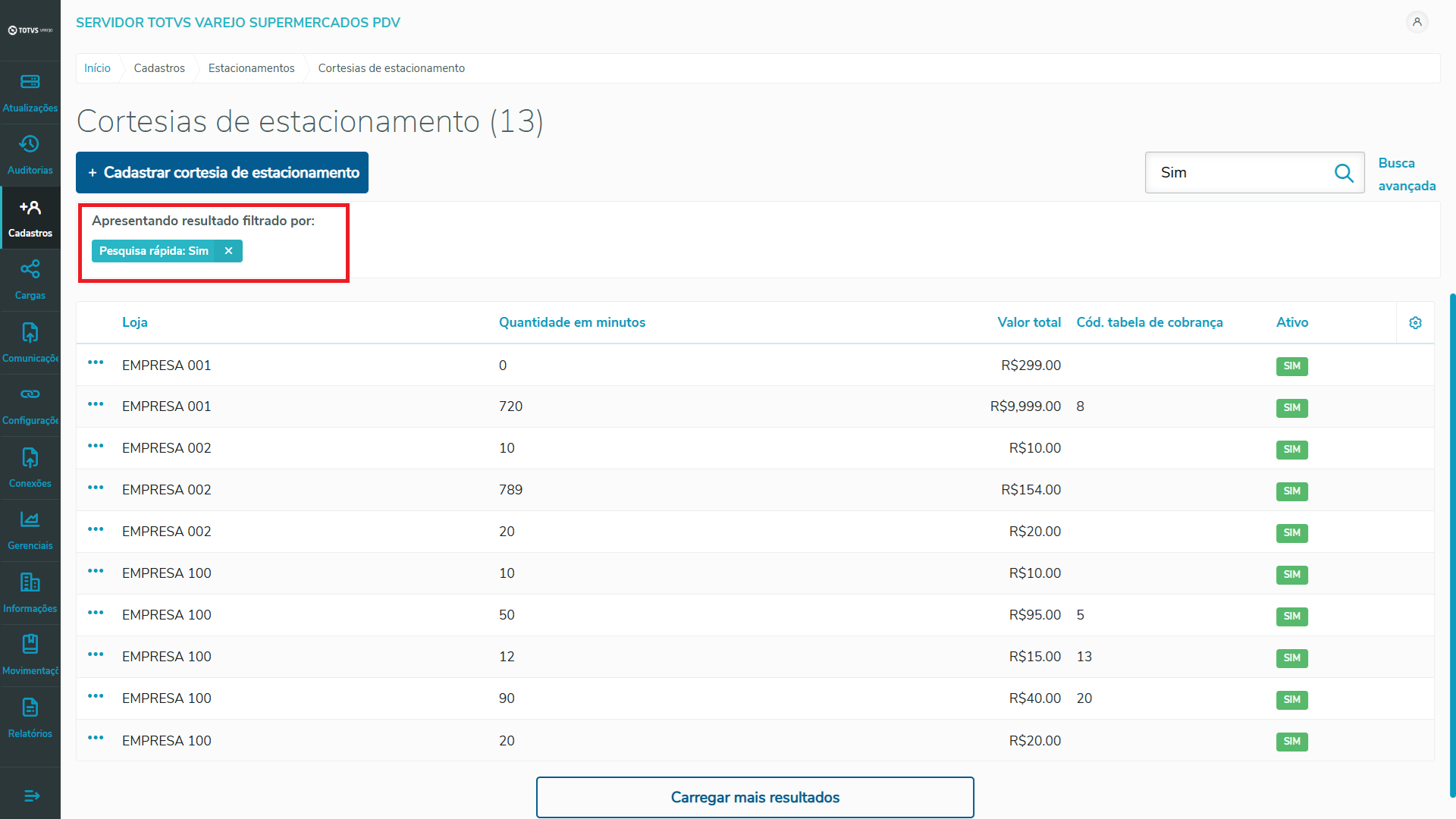Open the Atualizações sidebar icon
1456x819 pixels.
(30, 82)
